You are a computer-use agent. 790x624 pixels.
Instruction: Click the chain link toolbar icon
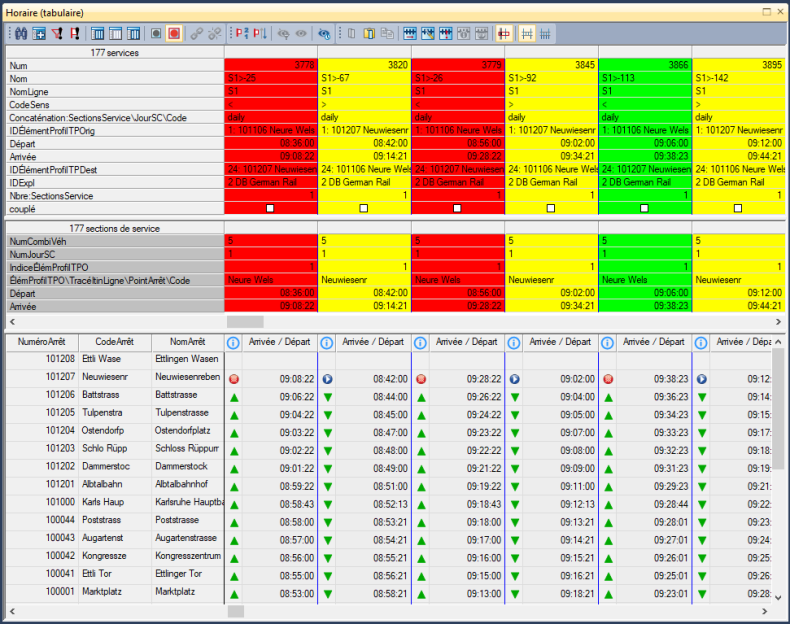coord(197,33)
